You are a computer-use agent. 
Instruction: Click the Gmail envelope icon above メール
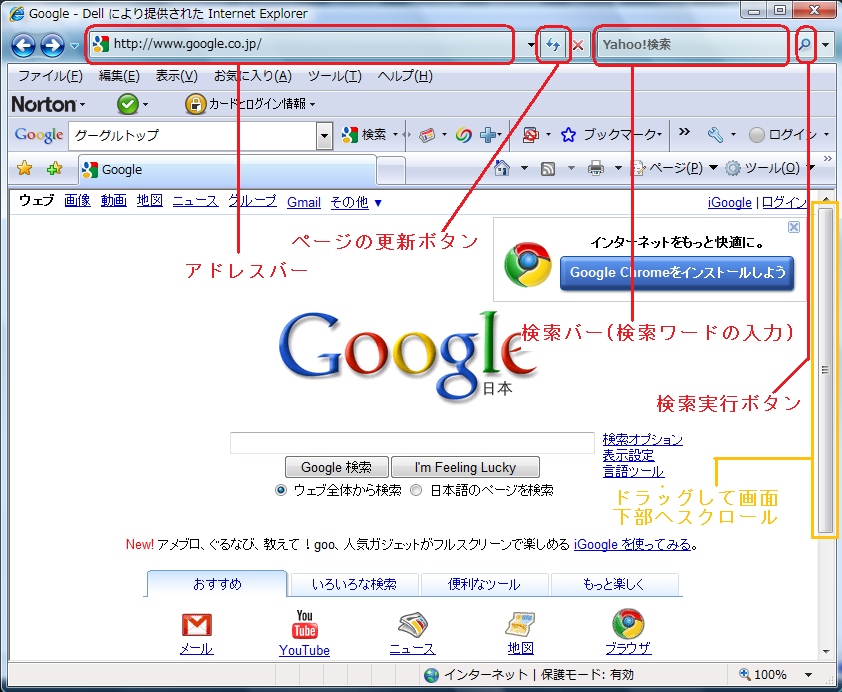197,625
